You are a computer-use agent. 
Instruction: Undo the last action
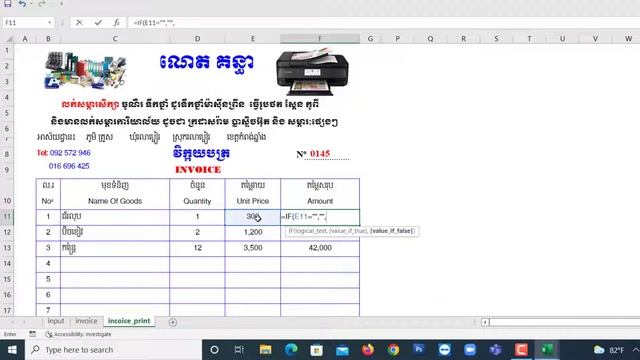click(22, 4)
